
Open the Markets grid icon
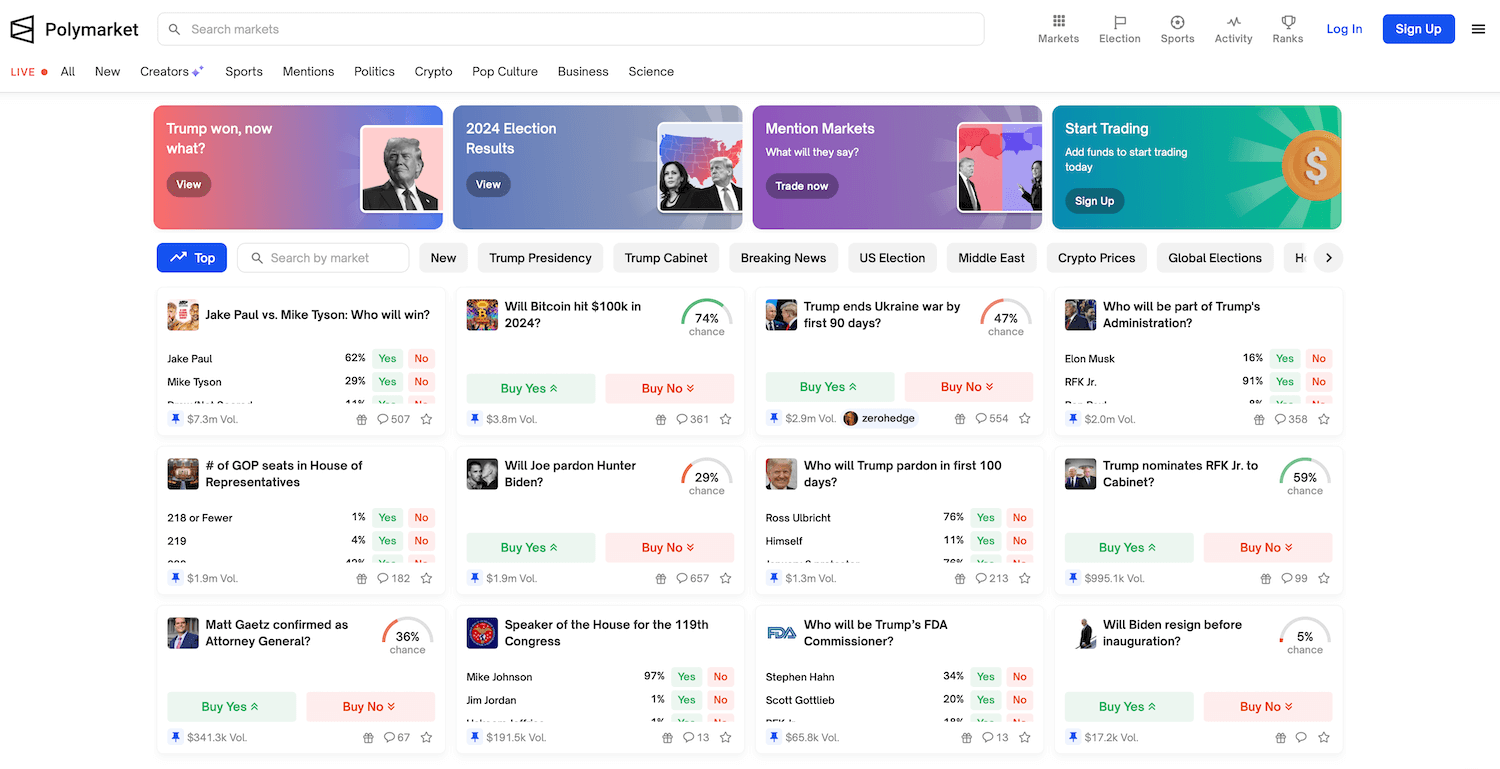pos(1058,29)
